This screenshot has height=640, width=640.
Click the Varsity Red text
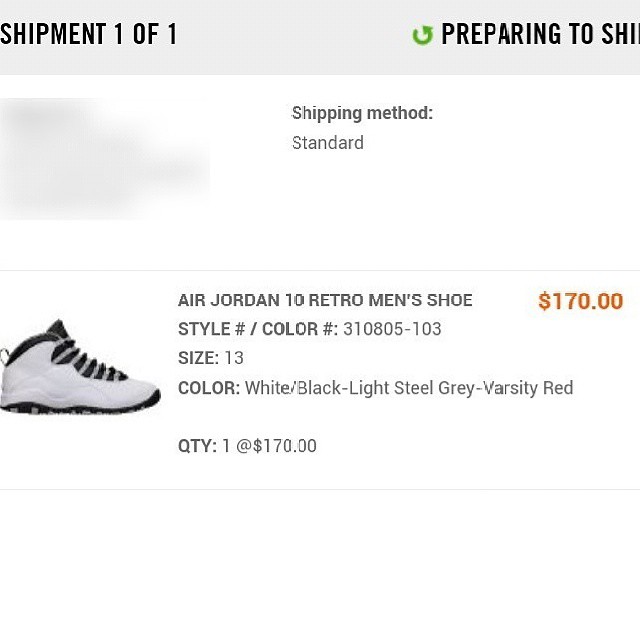[x=528, y=388]
